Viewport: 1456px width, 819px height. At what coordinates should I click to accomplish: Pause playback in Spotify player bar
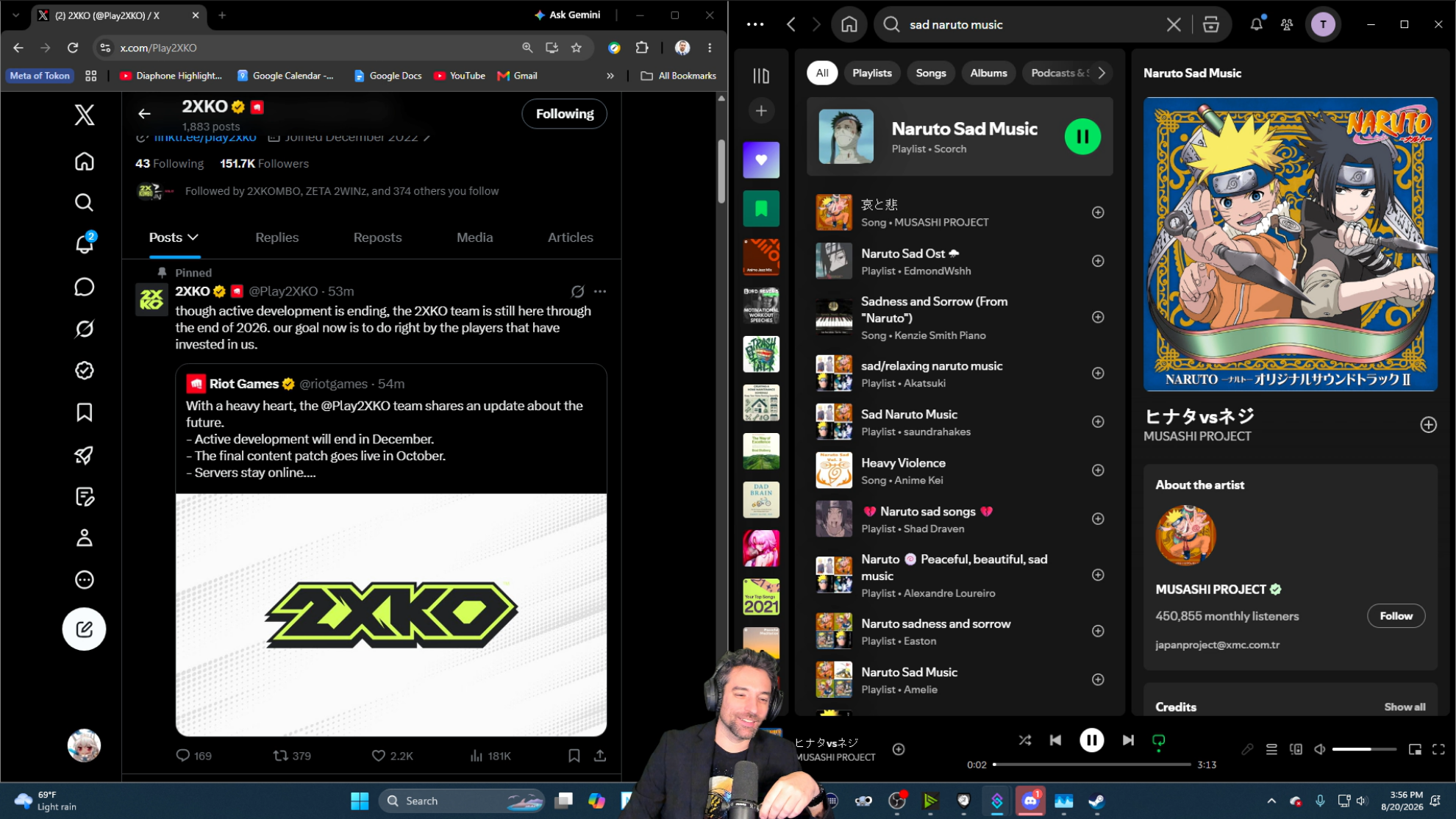click(x=1091, y=740)
